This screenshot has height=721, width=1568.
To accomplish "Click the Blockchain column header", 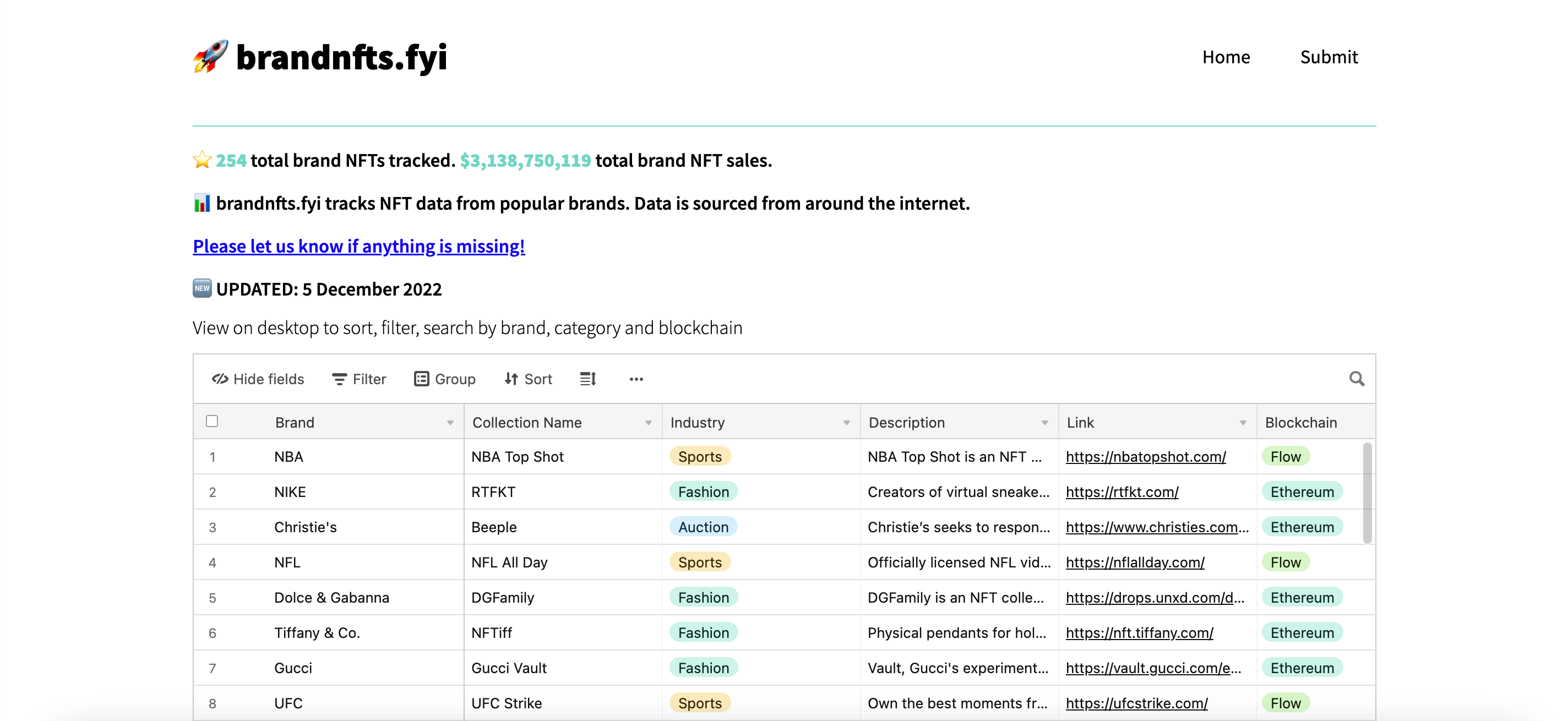I will tap(1315, 423).
